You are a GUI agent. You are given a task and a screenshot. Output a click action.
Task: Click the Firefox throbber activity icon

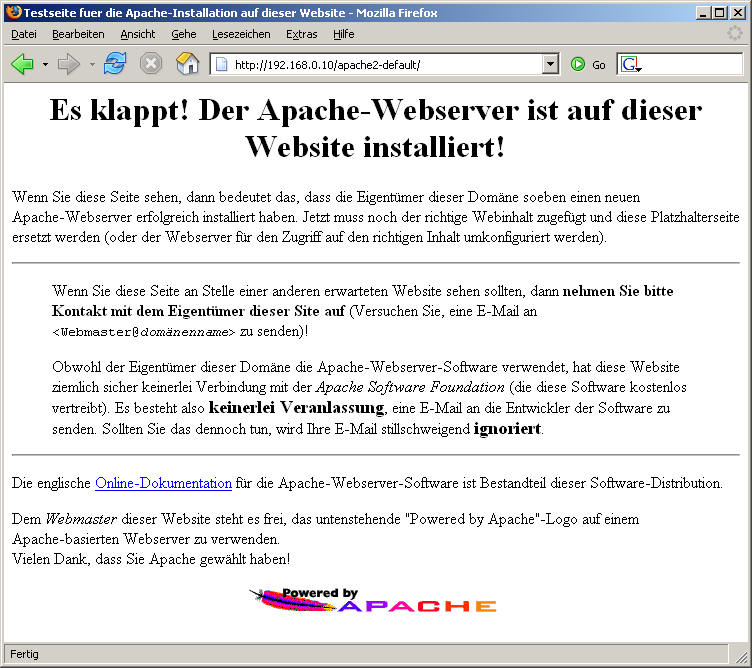click(x=735, y=33)
